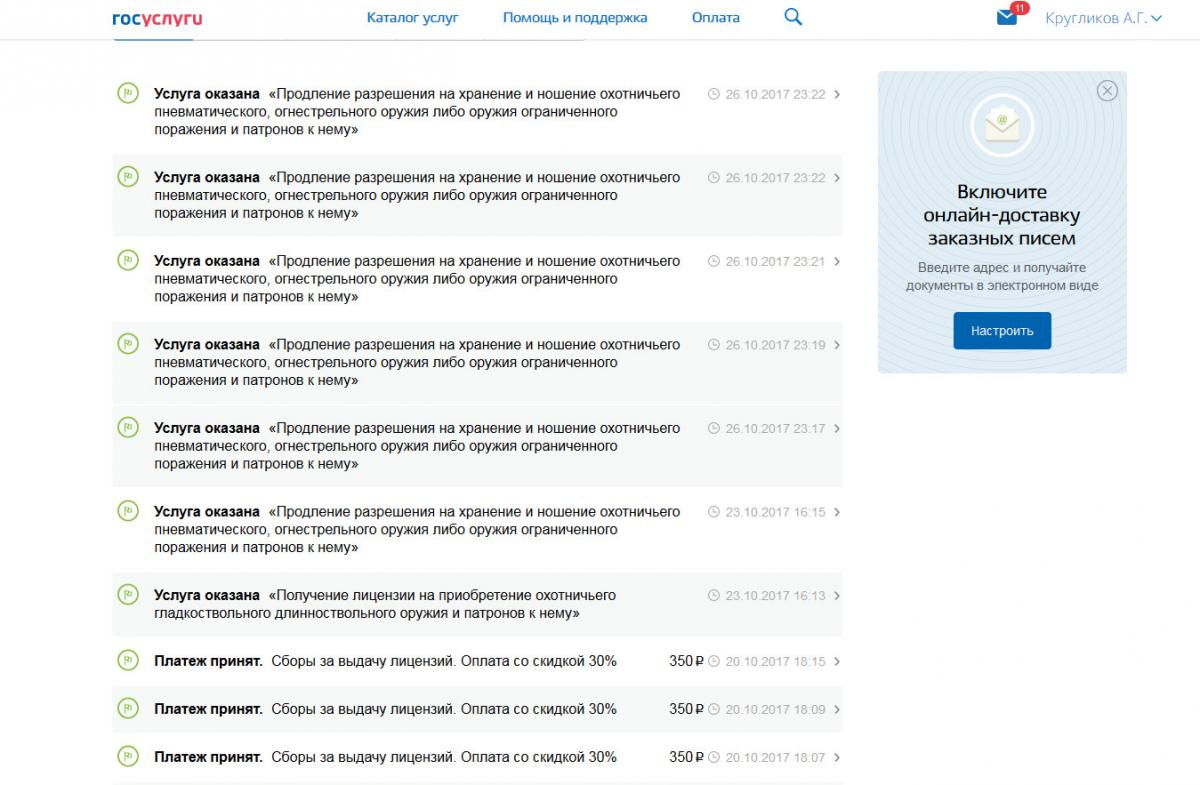Click status icon of 18:15 payment
This screenshot has width=1200, height=785.
coord(127,660)
